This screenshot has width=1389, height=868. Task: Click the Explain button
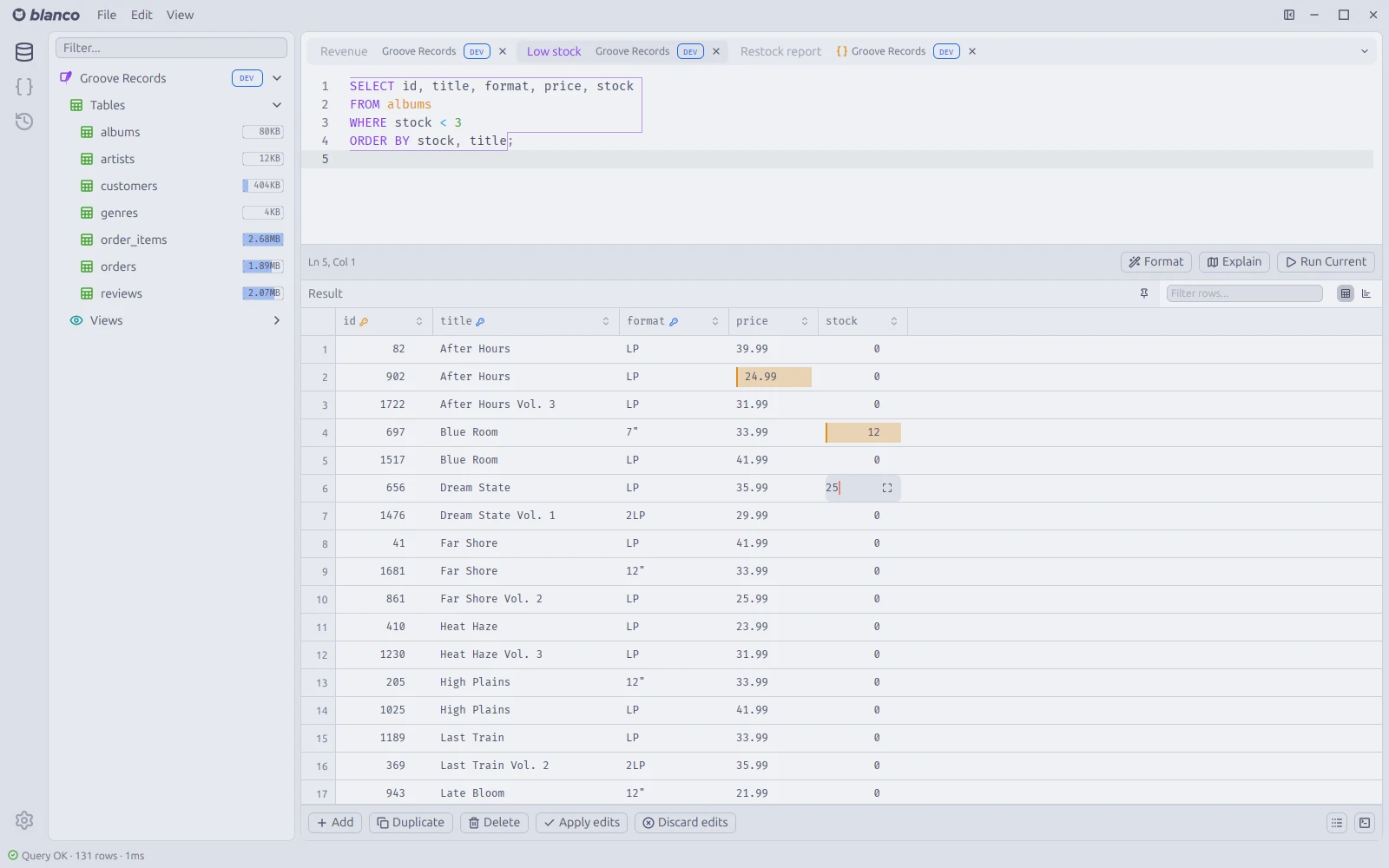1234,262
